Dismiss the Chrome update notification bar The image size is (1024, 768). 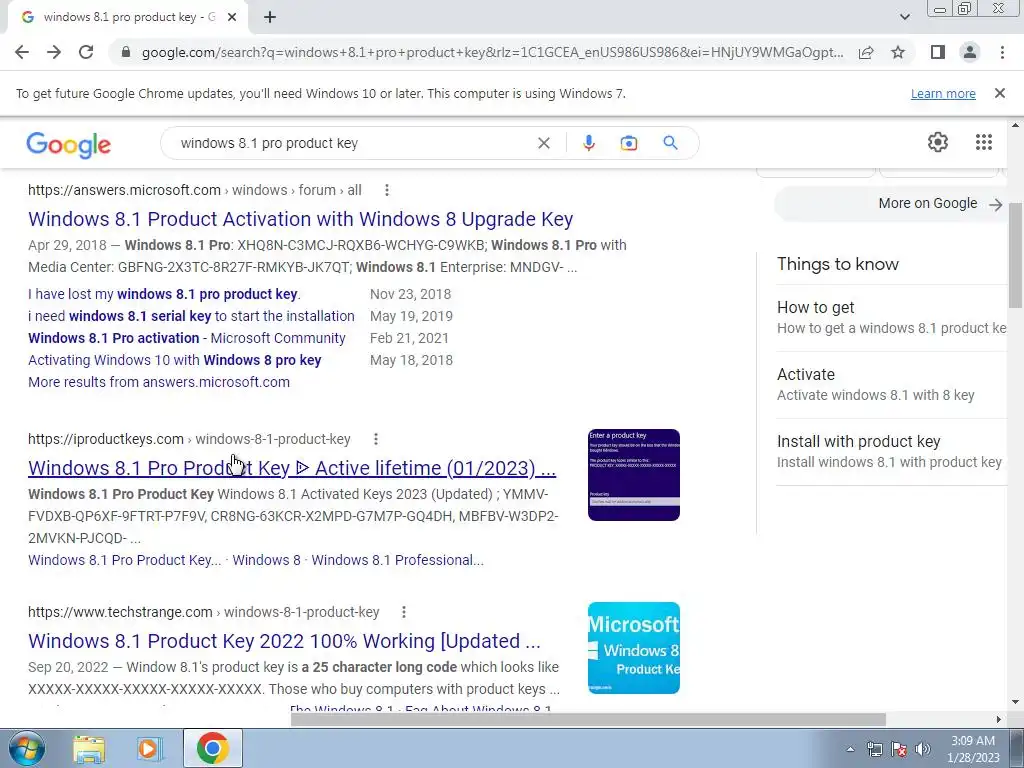point(999,93)
